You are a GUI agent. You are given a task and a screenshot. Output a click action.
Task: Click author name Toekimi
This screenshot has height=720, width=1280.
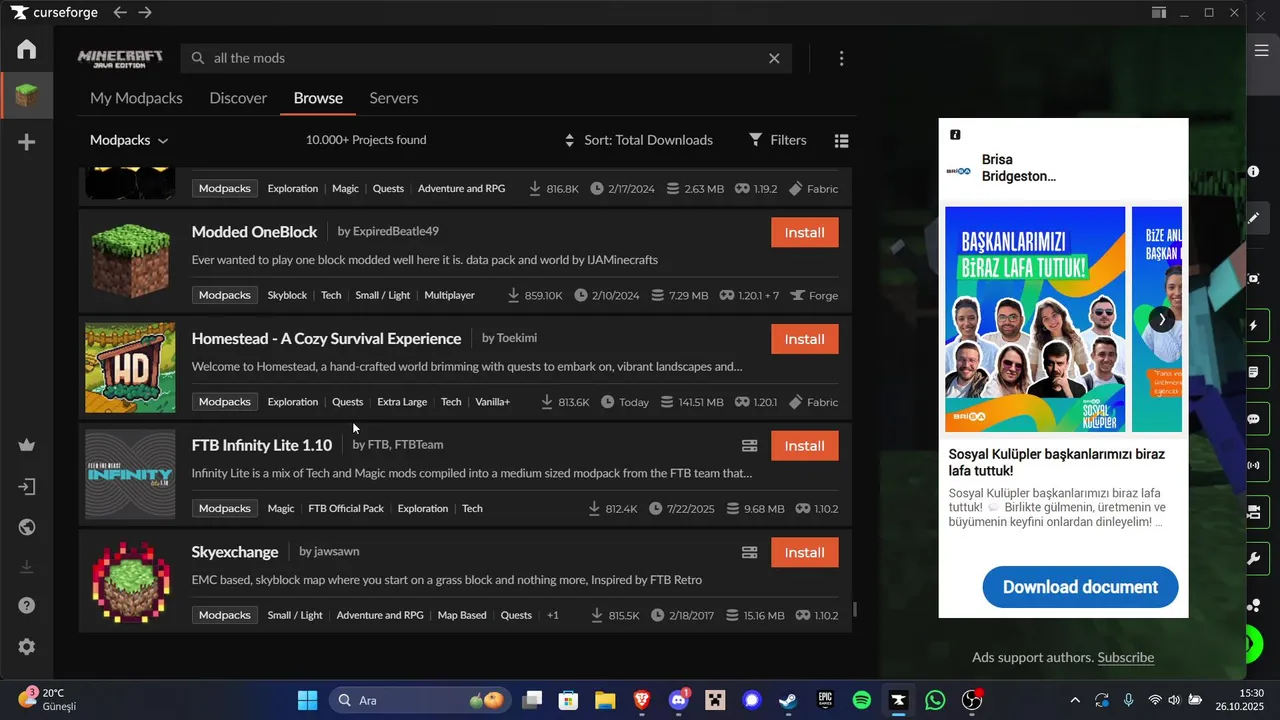pos(517,338)
